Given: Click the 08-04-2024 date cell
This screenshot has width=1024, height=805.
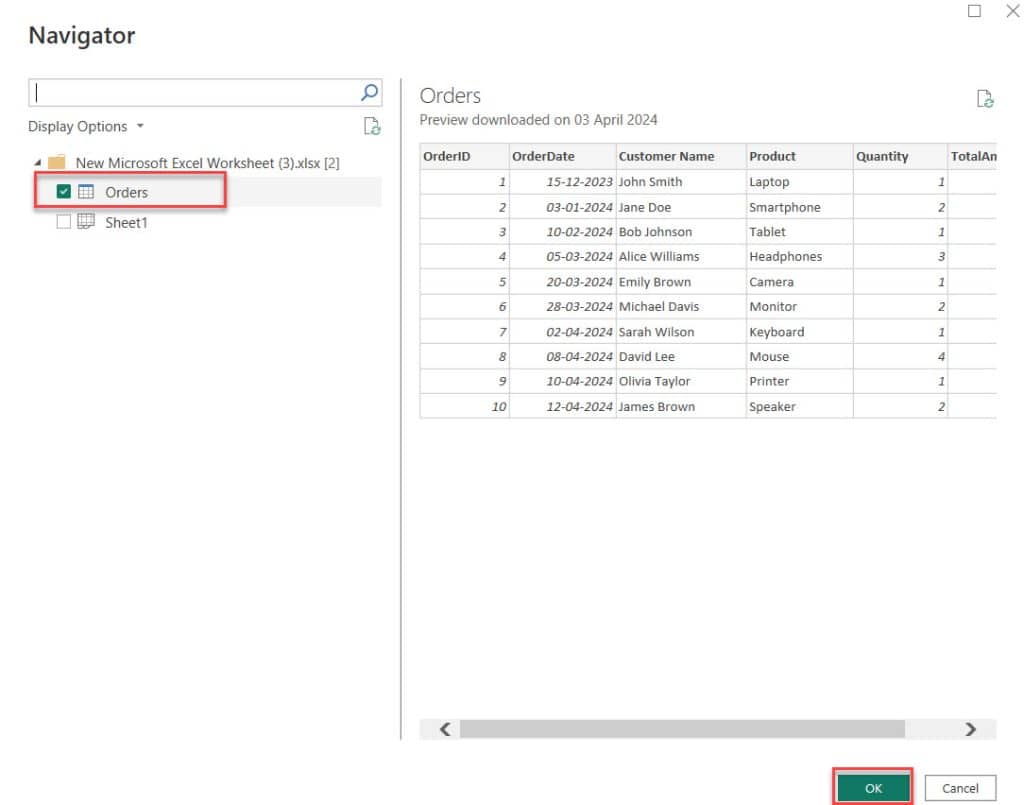Looking at the screenshot, I should pyautogui.click(x=562, y=356).
